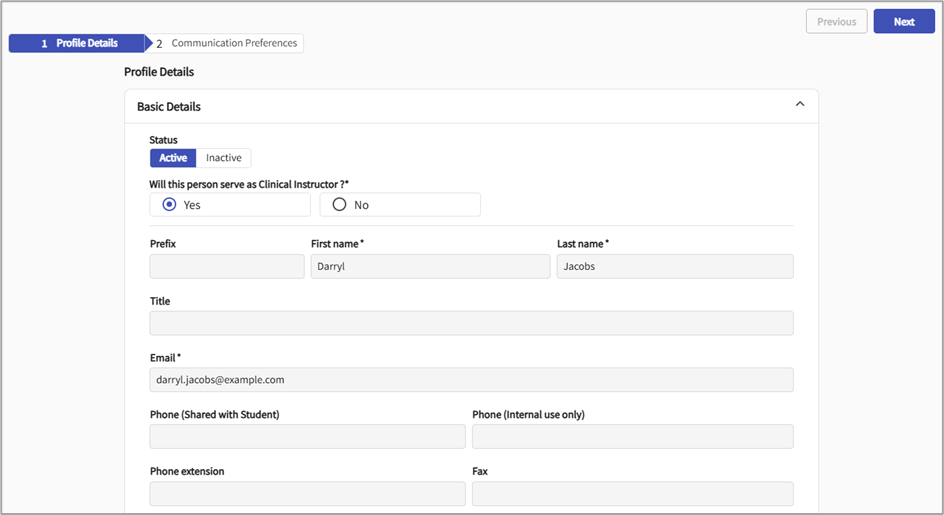The height and width of the screenshot is (515, 944).
Task: Focus the Title input field
Action: pos(471,323)
